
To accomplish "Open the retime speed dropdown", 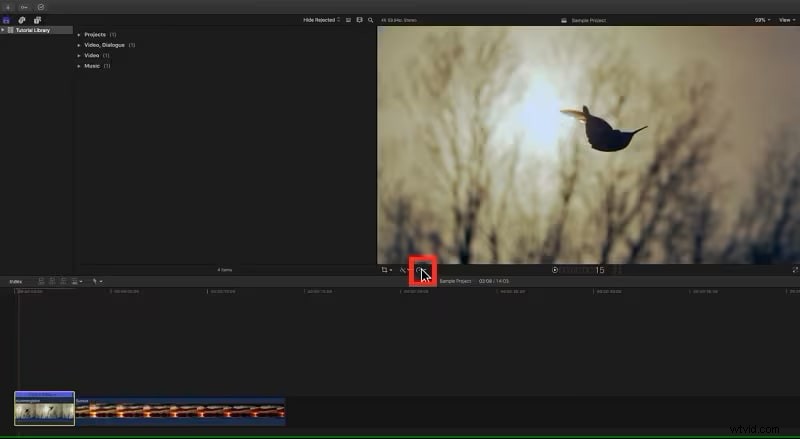I will click(x=421, y=270).
